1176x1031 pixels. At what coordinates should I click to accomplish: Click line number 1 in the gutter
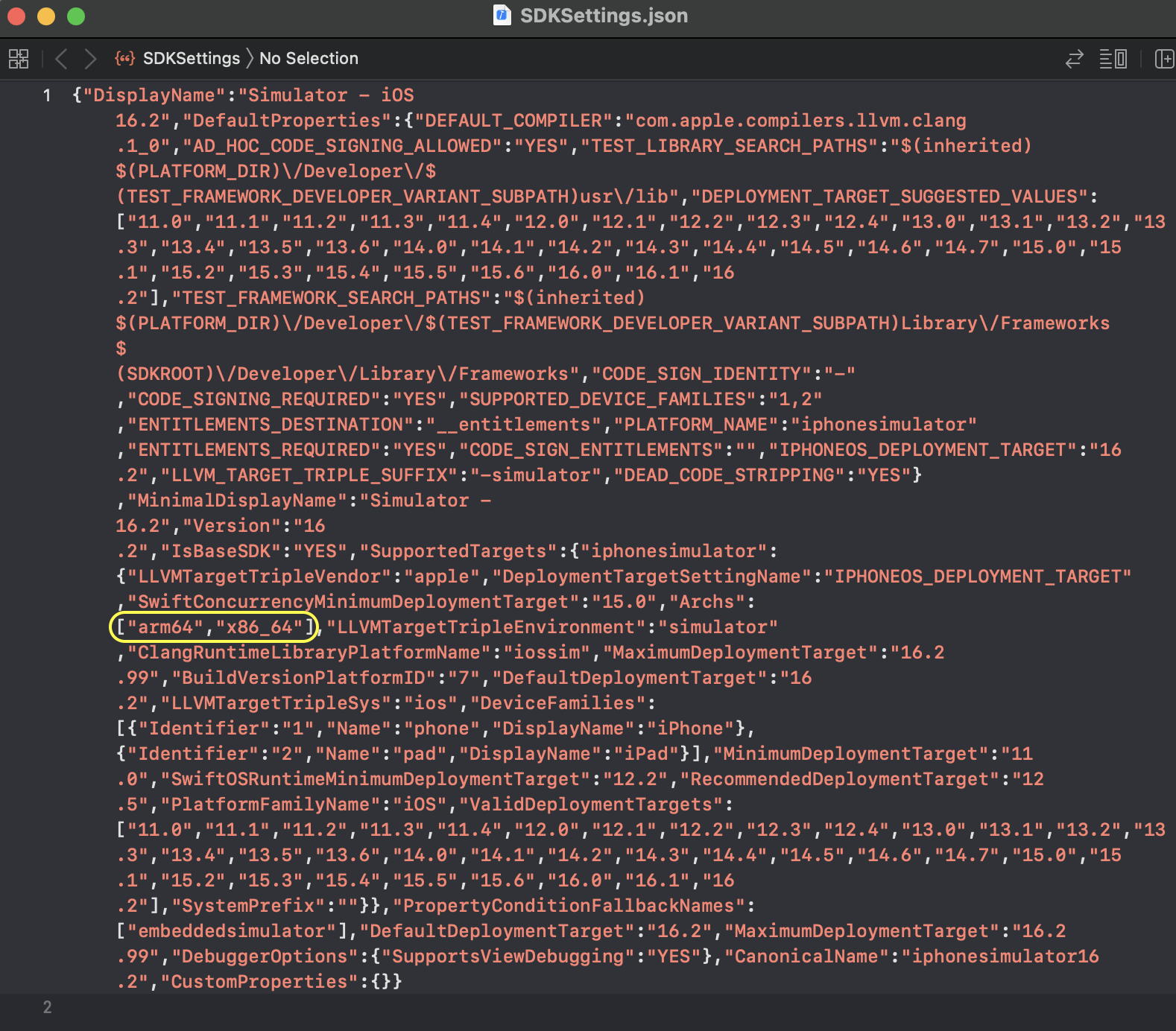(47, 95)
